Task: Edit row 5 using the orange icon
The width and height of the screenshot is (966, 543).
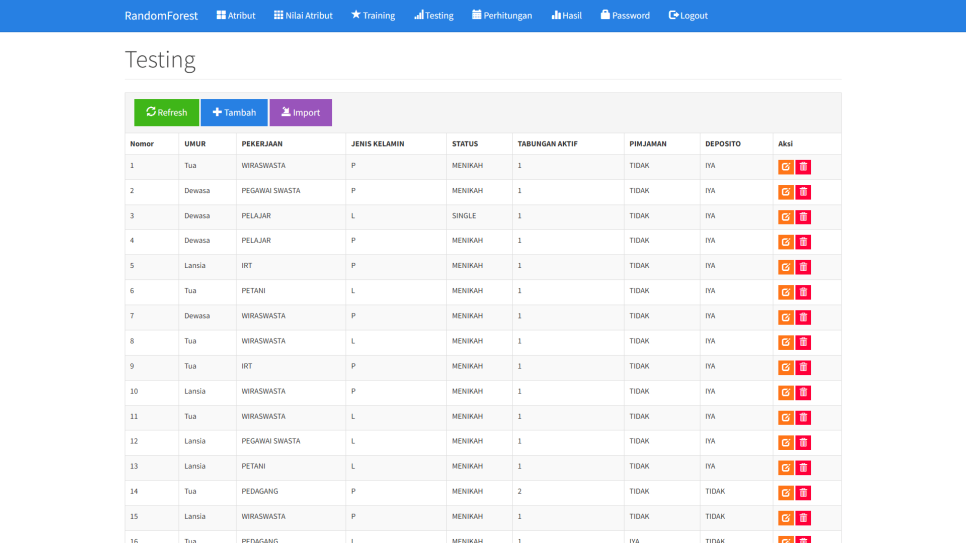Action: click(786, 267)
